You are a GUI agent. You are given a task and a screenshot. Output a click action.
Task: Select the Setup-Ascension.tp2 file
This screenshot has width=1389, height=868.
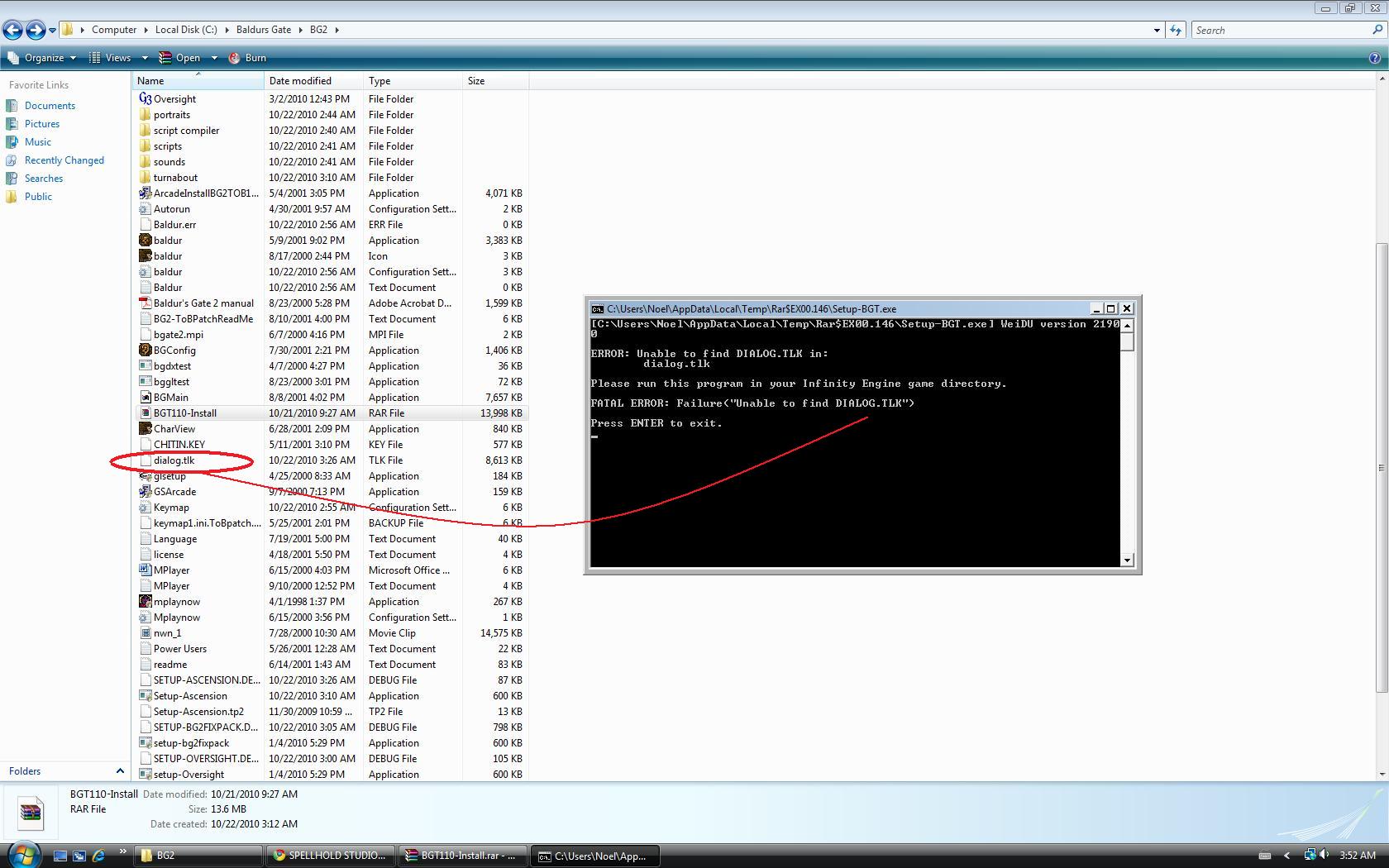pyautogui.click(x=198, y=712)
